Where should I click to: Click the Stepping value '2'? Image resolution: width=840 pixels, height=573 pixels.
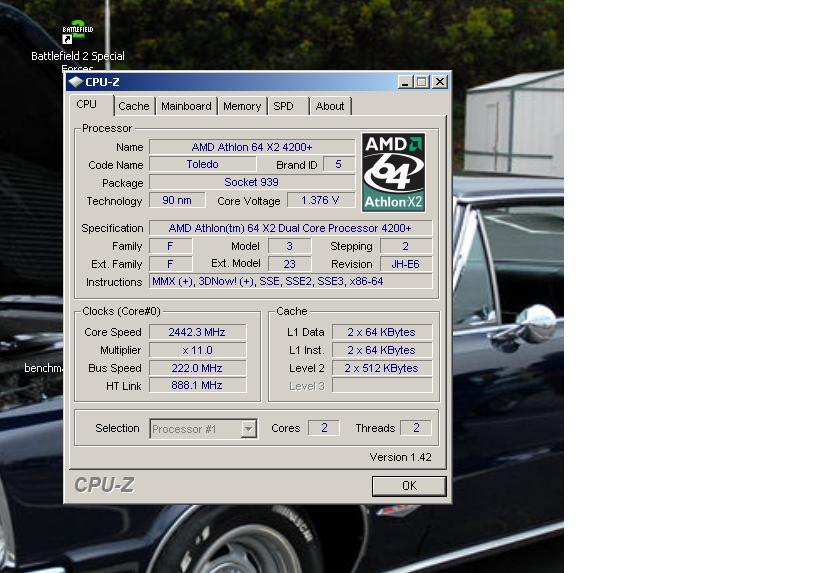pos(406,246)
